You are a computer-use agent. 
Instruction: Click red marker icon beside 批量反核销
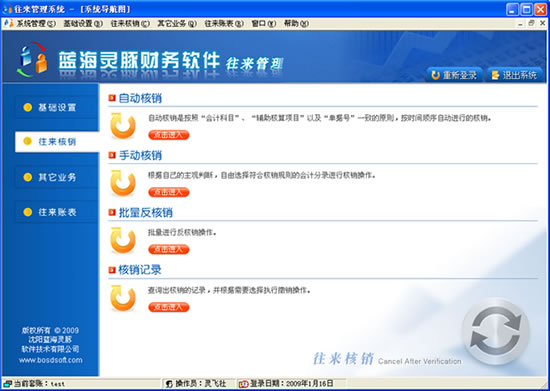coord(112,212)
